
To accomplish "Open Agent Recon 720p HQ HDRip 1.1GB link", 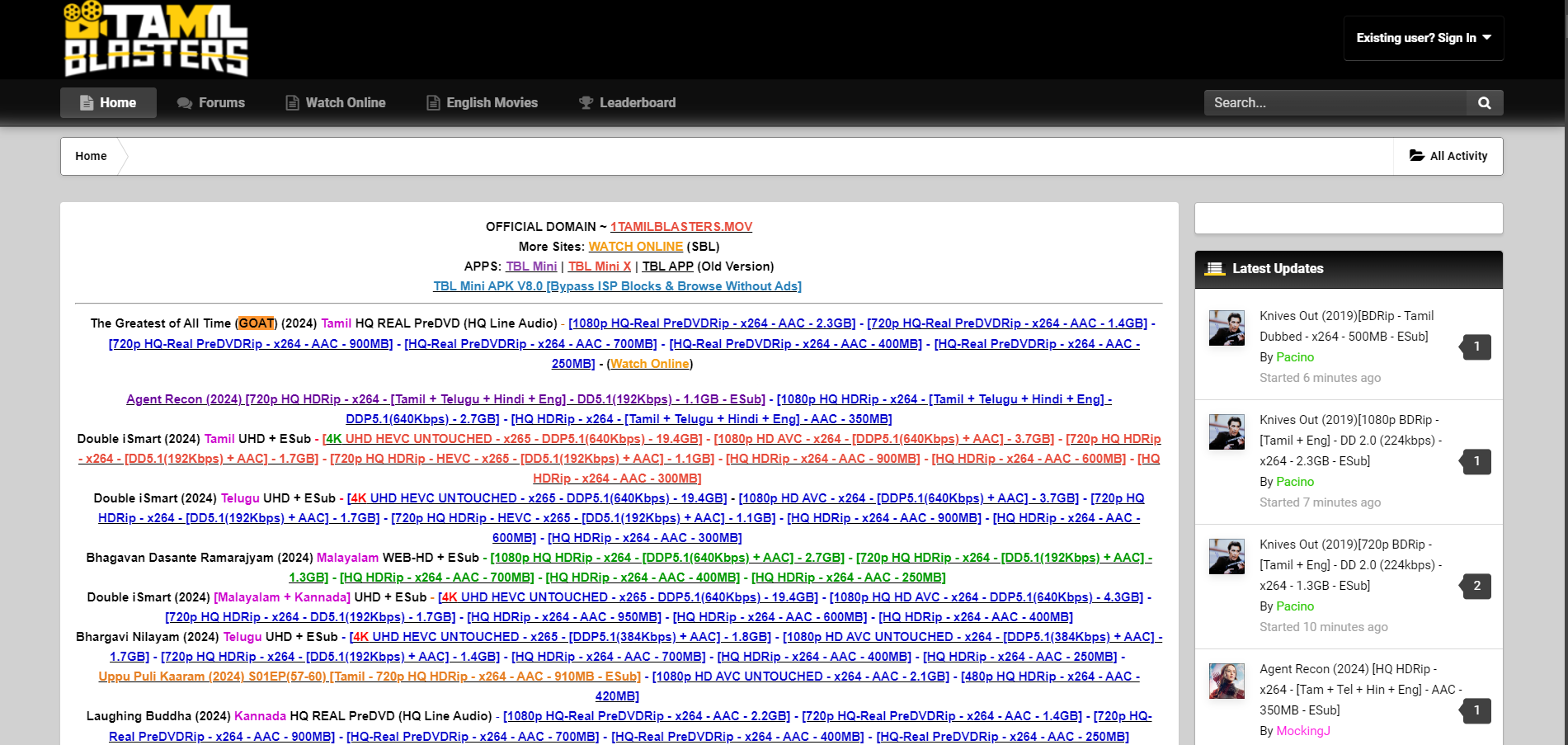I will [x=445, y=399].
